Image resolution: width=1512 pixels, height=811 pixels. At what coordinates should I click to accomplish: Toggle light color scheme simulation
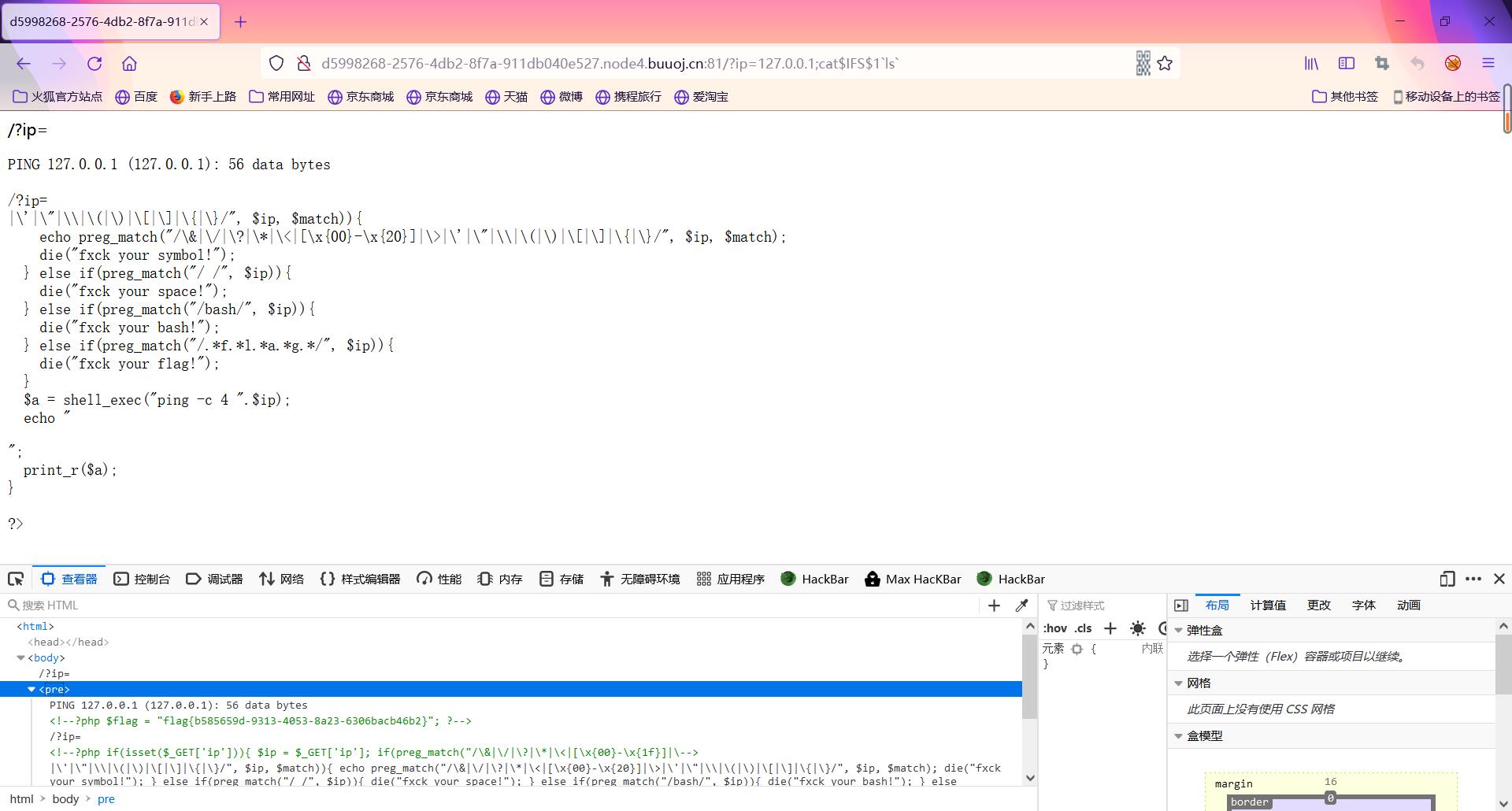(1138, 628)
